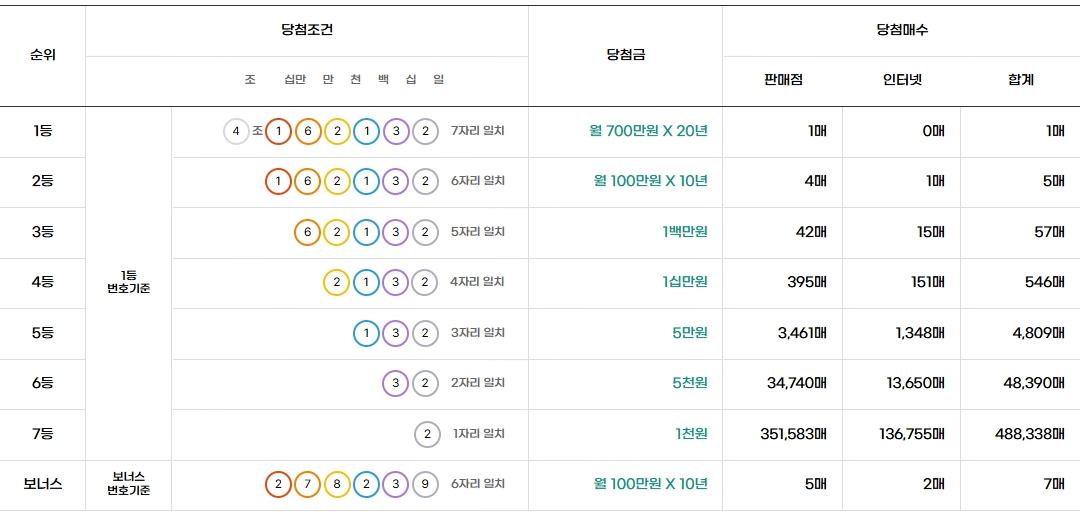Click the 5천원 prize amount
Image resolution: width=1087 pixels, height=514 pixels.
click(x=690, y=383)
